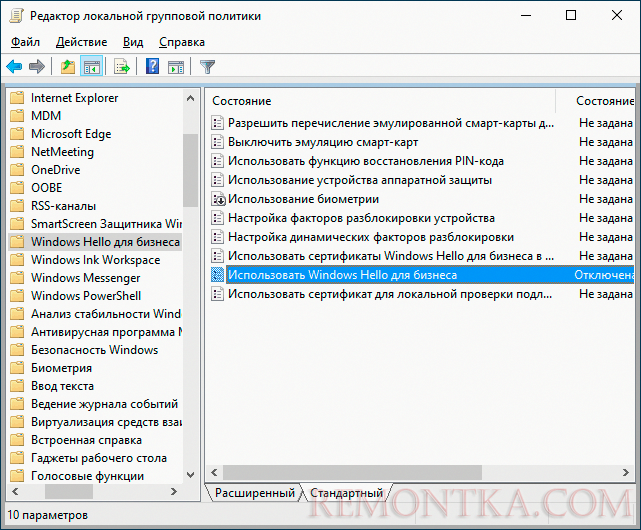
Task: Go up one level with folder icon
Action: pos(68,66)
